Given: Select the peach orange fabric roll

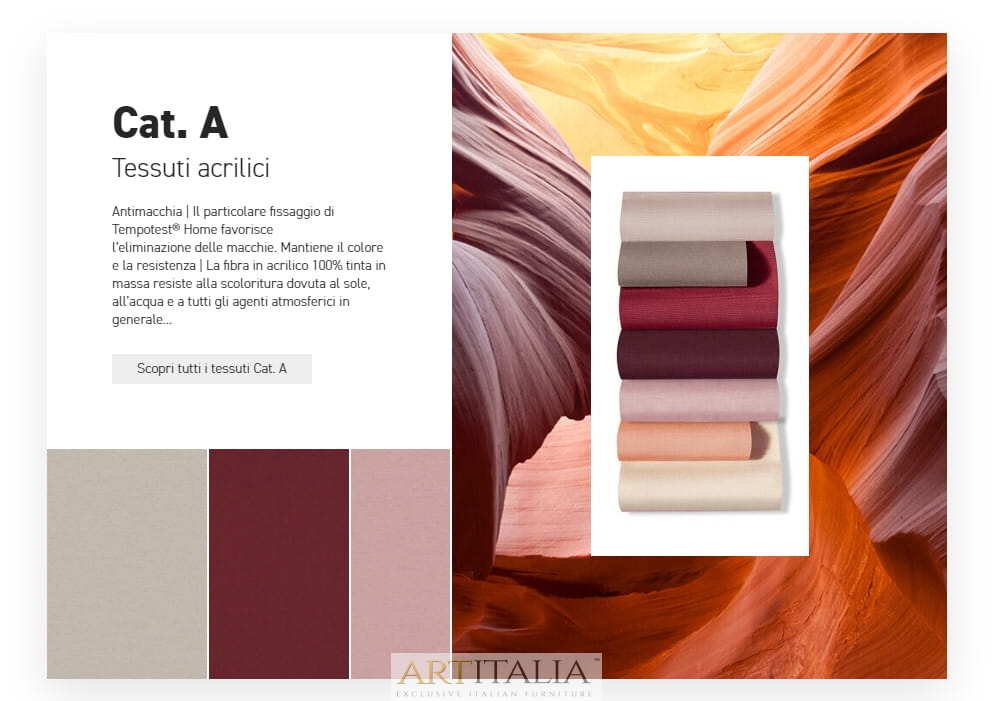Looking at the screenshot, I should [x=685, y=441].
